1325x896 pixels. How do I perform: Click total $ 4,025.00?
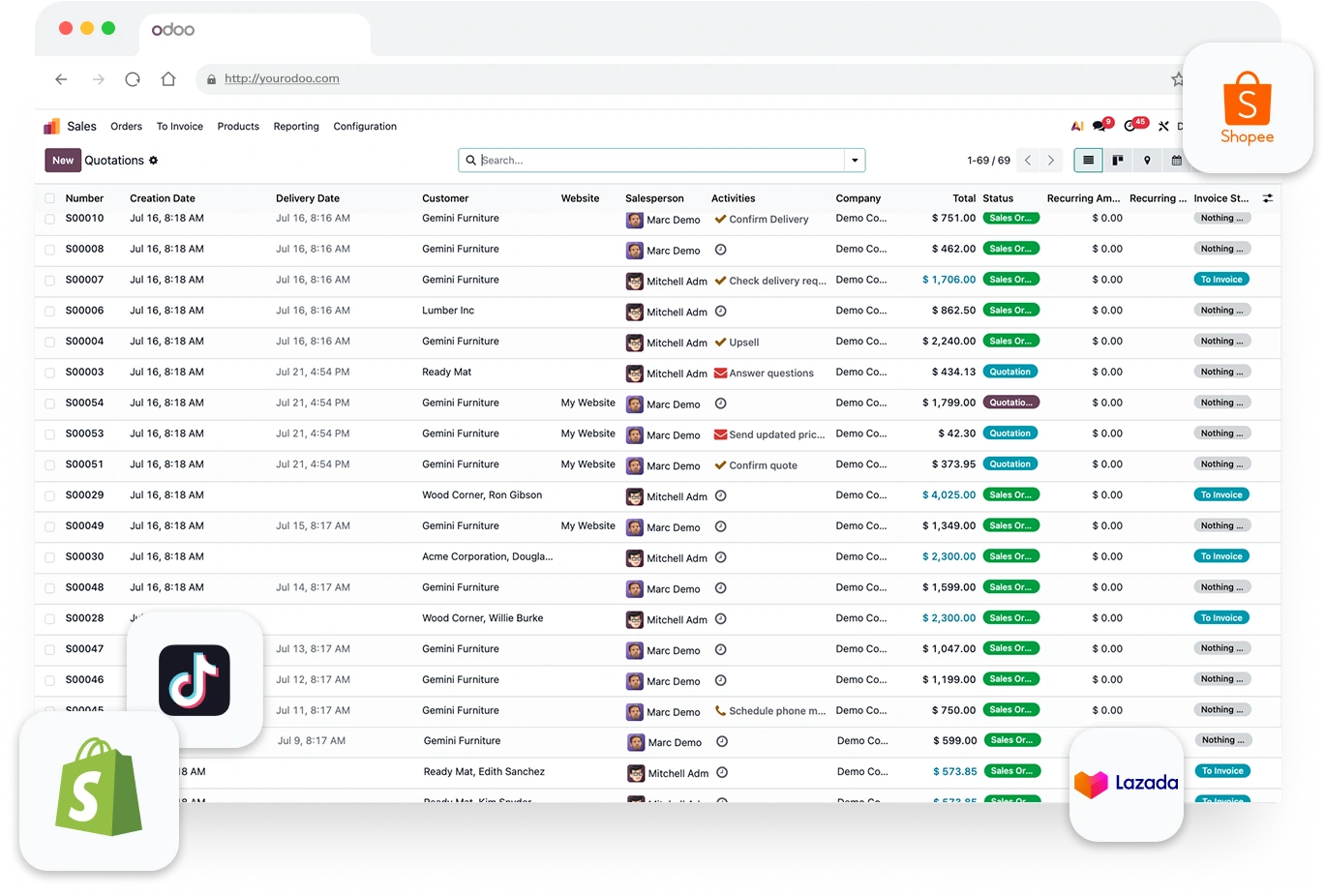(x=949, y=495)
